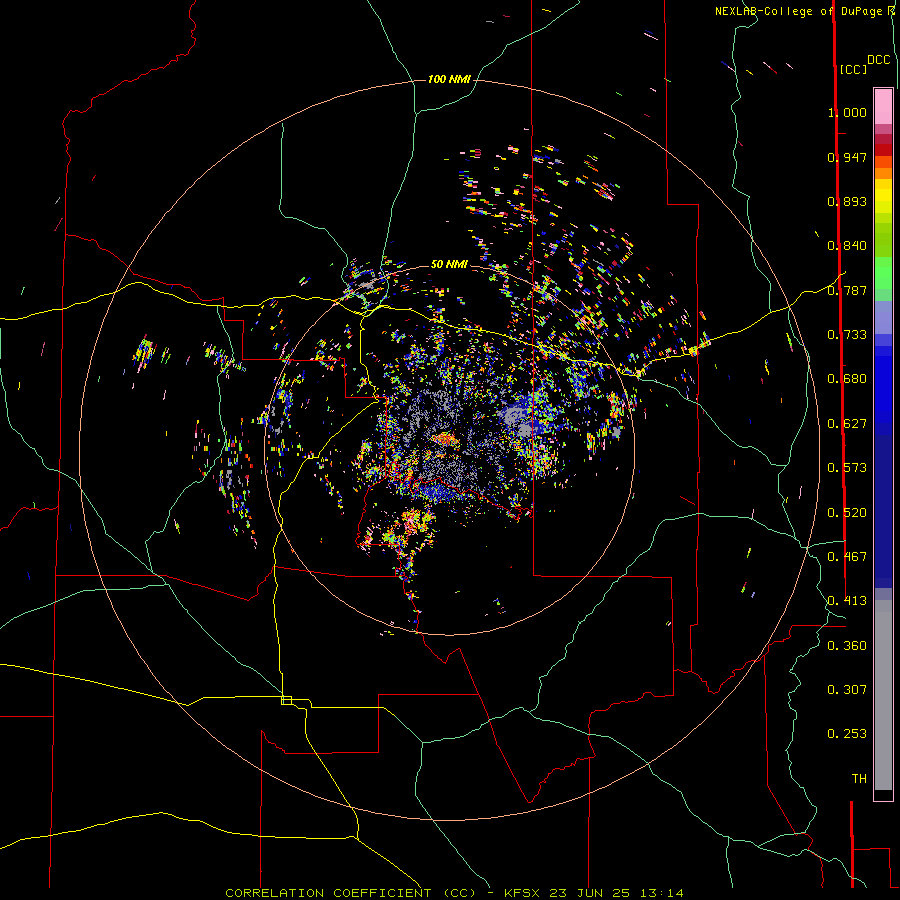The image size is (900, 900).
Task: Click the 0.733 scale value
Action: [847, 335]
